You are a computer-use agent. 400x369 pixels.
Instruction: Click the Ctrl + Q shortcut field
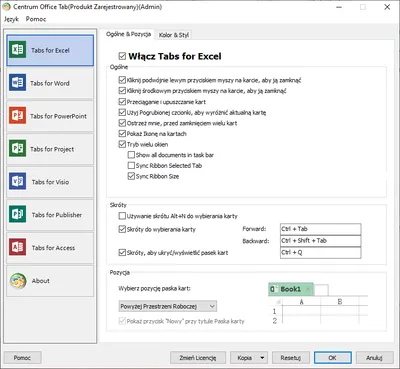click(x=321, y=253)
